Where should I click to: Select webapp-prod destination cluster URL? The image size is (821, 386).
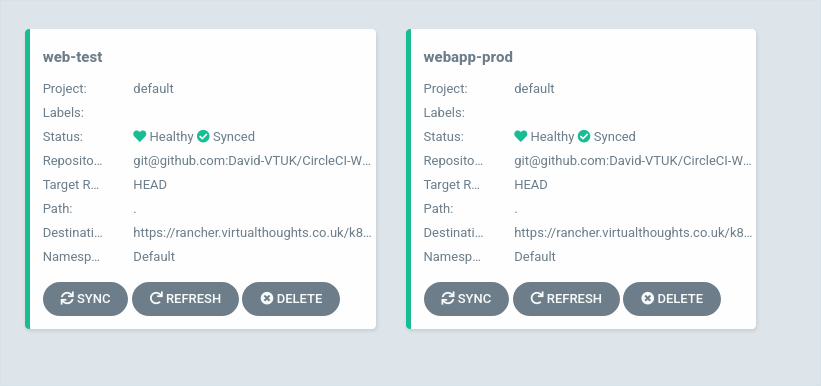(x=633, y=233)
